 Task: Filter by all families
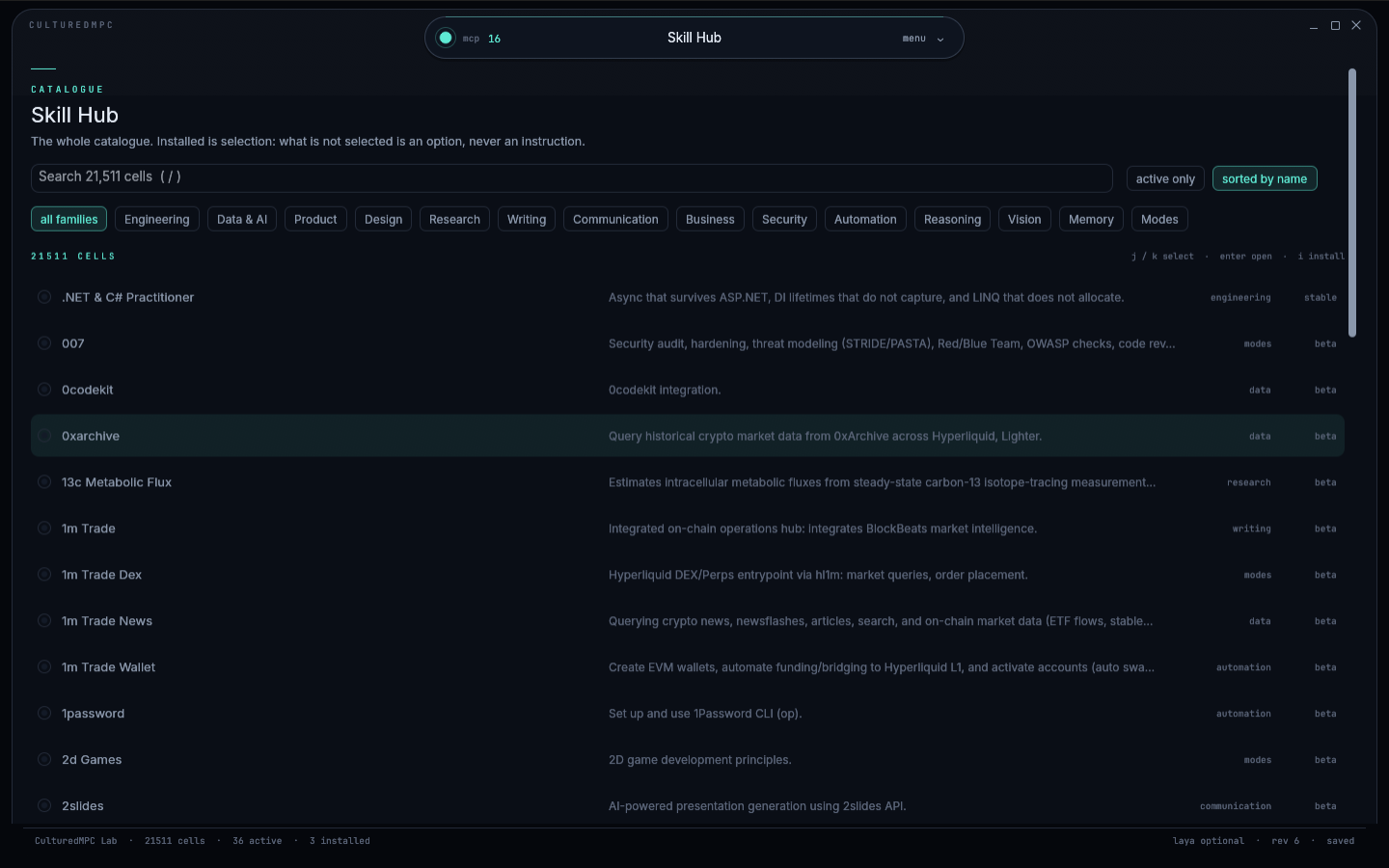(x=69, y=219)
